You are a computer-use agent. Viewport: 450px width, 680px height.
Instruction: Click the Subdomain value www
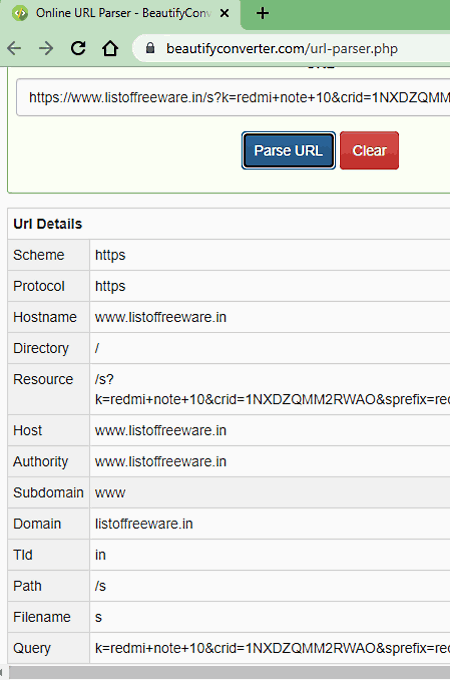110,493
